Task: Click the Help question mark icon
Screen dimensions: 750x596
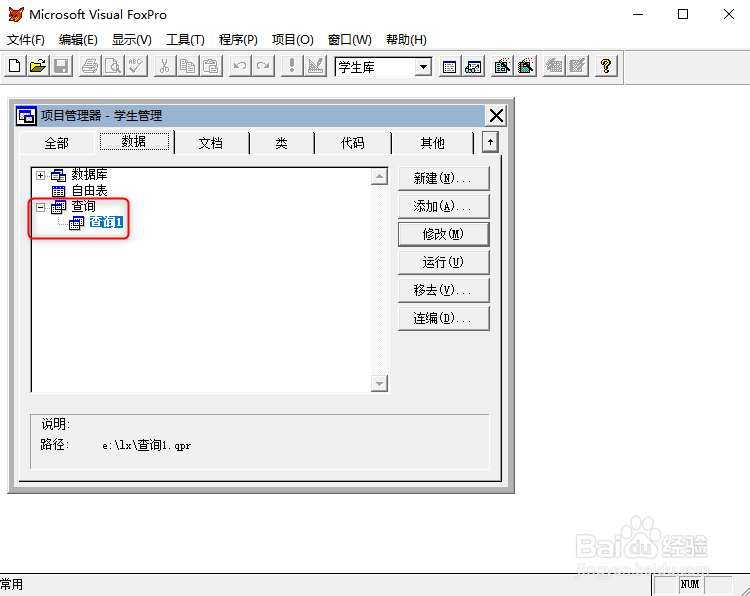Action: point(606,66)
